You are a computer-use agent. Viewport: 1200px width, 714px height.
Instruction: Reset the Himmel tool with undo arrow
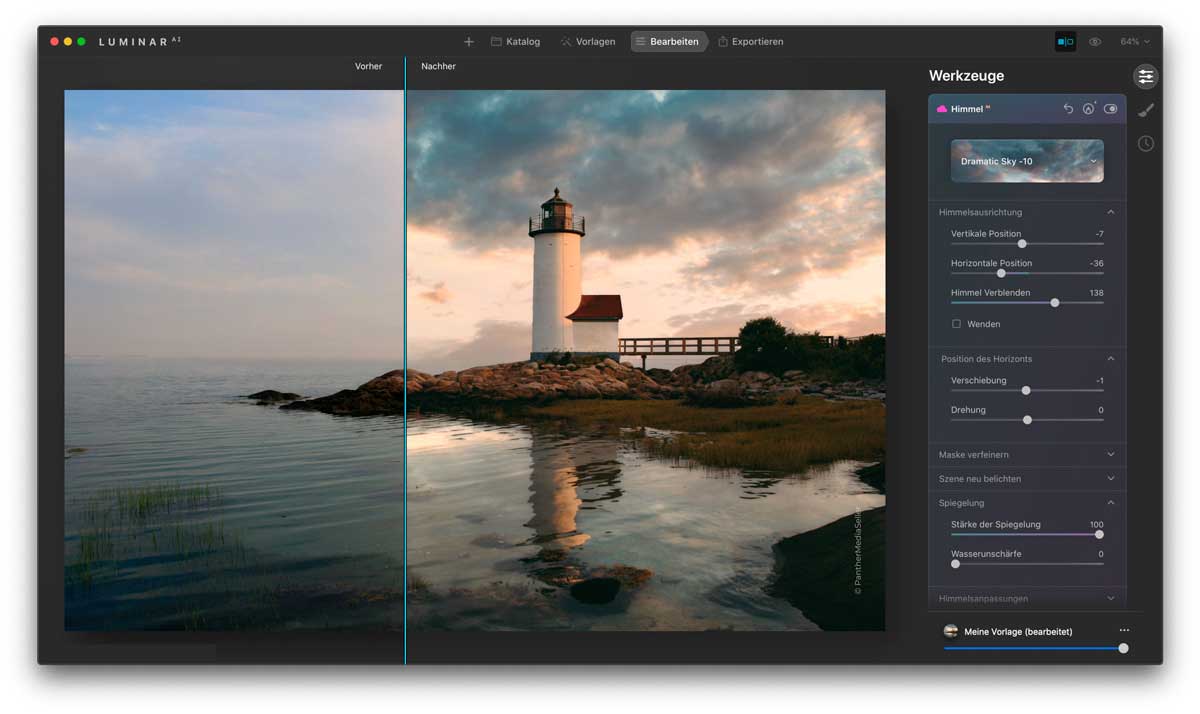point(1068,109)
